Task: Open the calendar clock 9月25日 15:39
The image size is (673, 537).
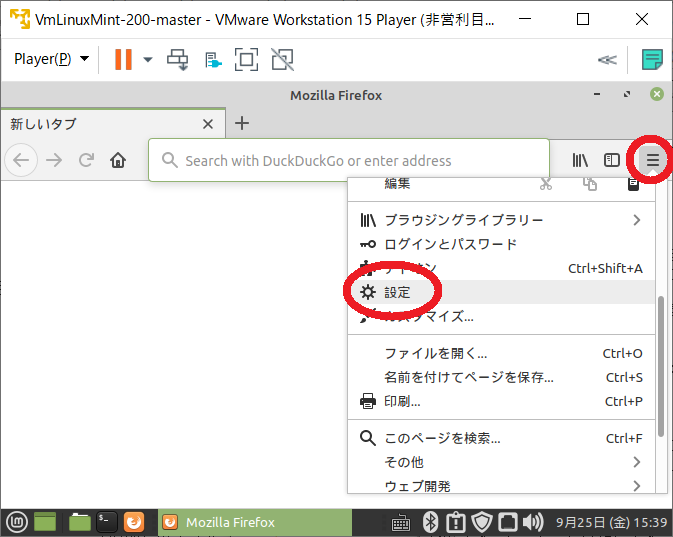Action: click(x=612, y=522)
